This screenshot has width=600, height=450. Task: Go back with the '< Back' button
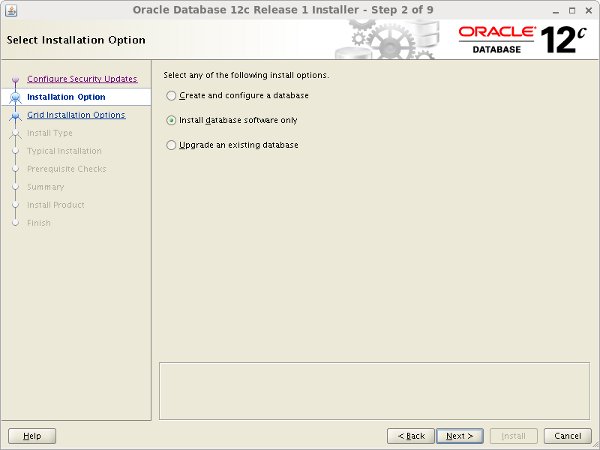[411, 436]
